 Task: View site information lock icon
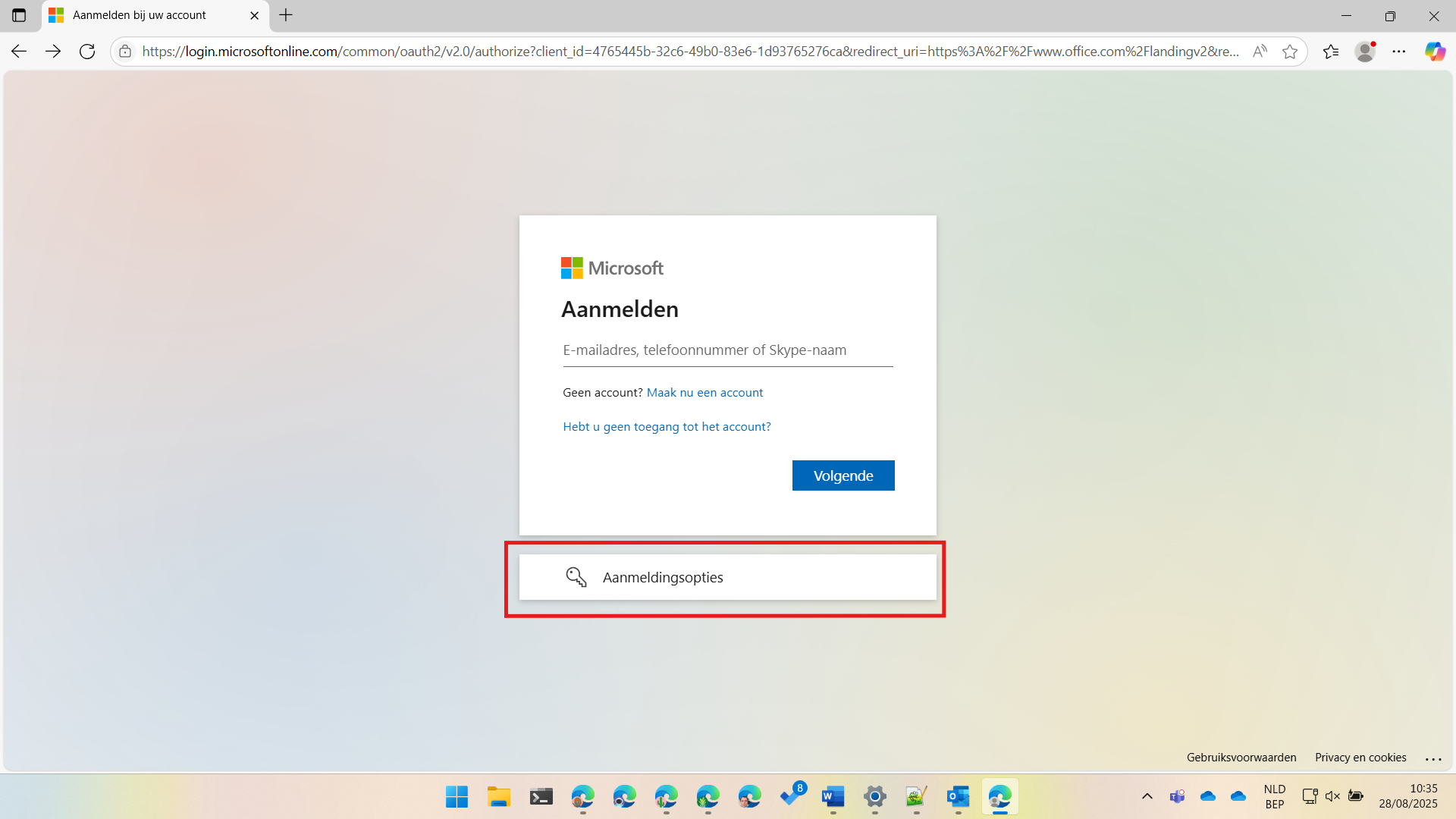click(125, 52)
